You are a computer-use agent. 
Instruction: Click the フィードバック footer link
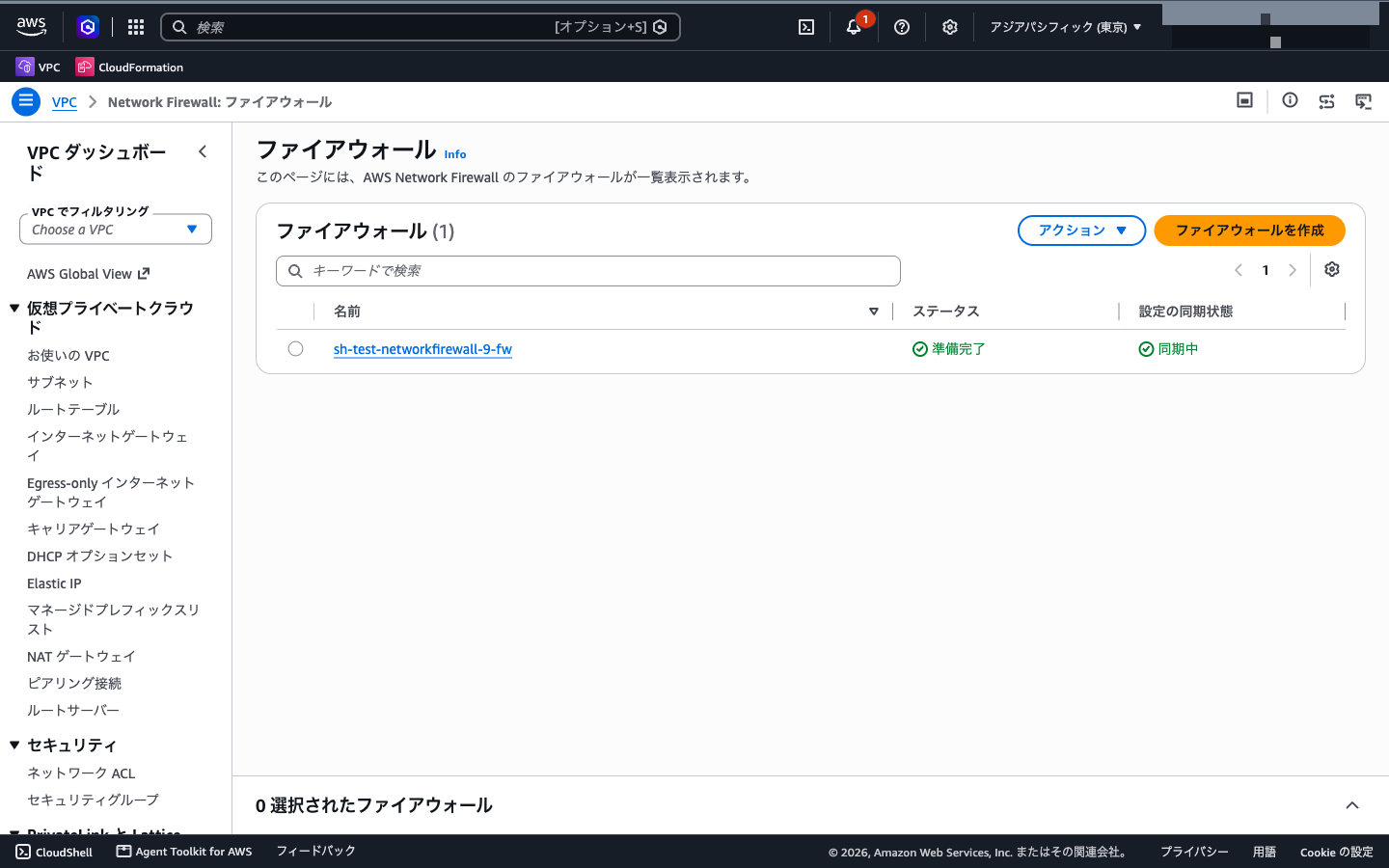[315, 851]
